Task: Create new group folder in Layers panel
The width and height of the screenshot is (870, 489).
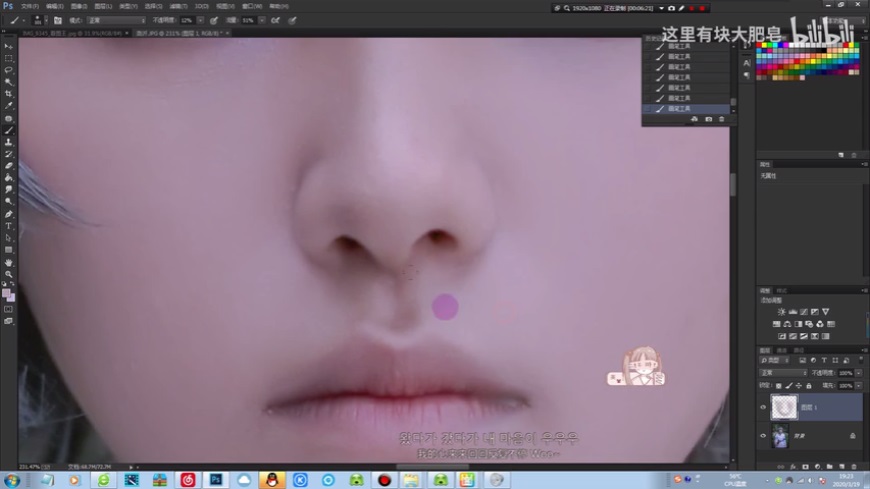Action: pos(829,467)
